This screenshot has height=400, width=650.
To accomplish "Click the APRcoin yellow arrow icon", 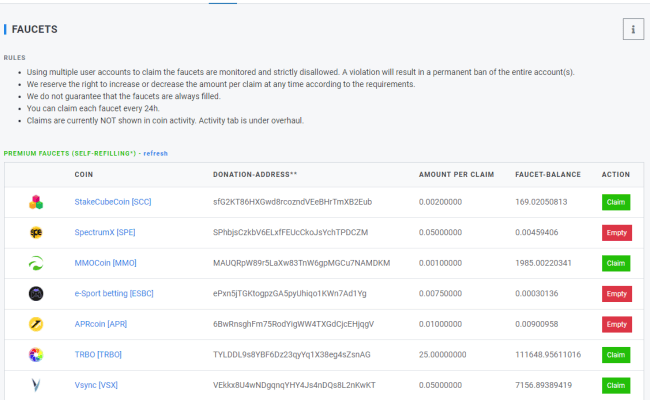I will pyautogui.click(x=36, y=324).
